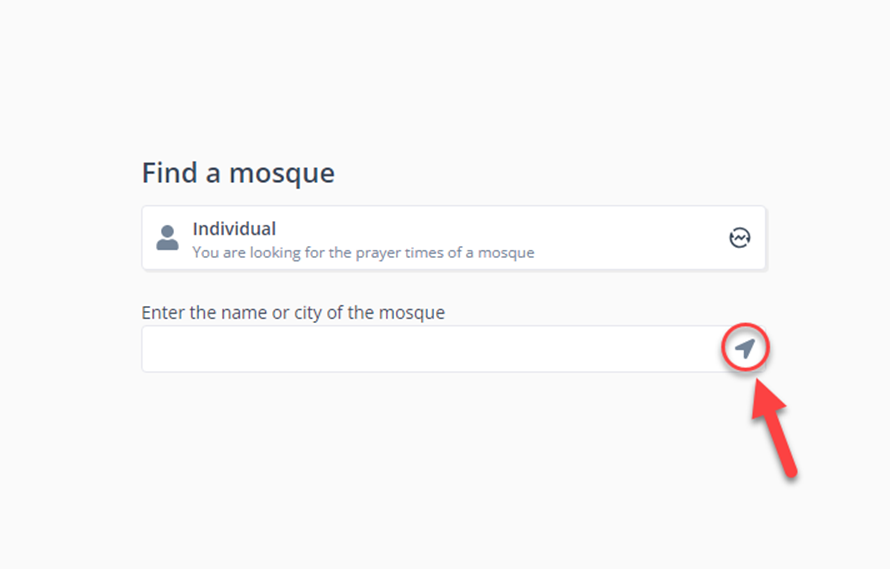Screen dimensions: 890x569
Task: Select the user silhouette icon
Action: (x=167, y=238)
